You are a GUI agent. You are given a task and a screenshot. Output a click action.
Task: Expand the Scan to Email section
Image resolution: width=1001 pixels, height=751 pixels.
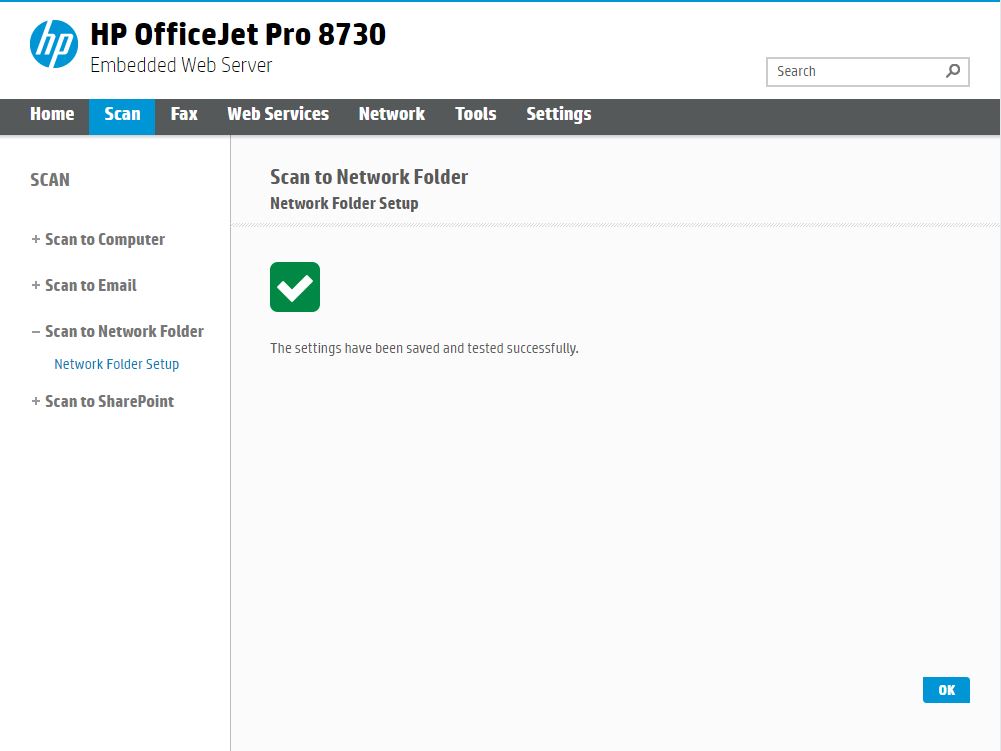pos(84,285)
